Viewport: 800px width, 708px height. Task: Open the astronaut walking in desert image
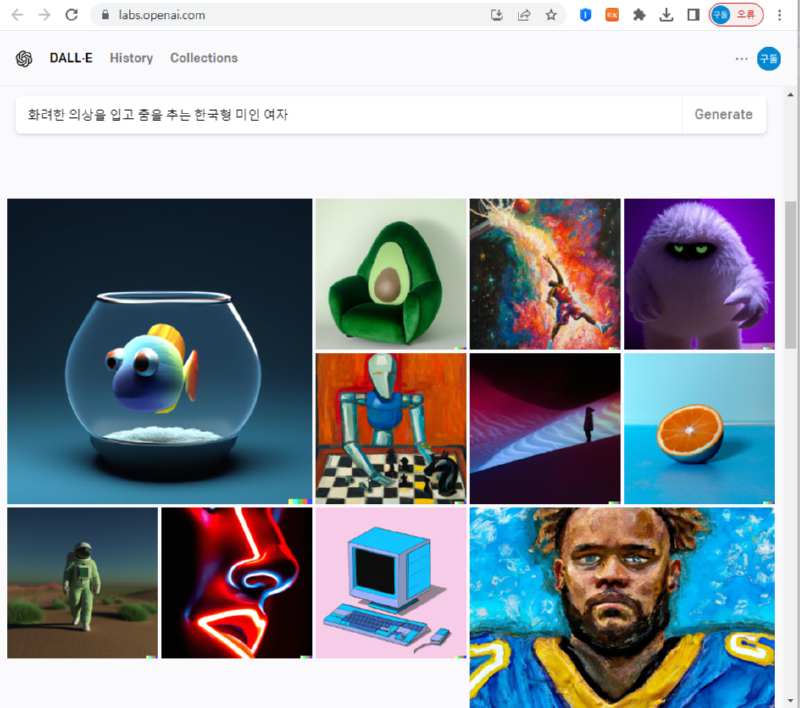82,583
